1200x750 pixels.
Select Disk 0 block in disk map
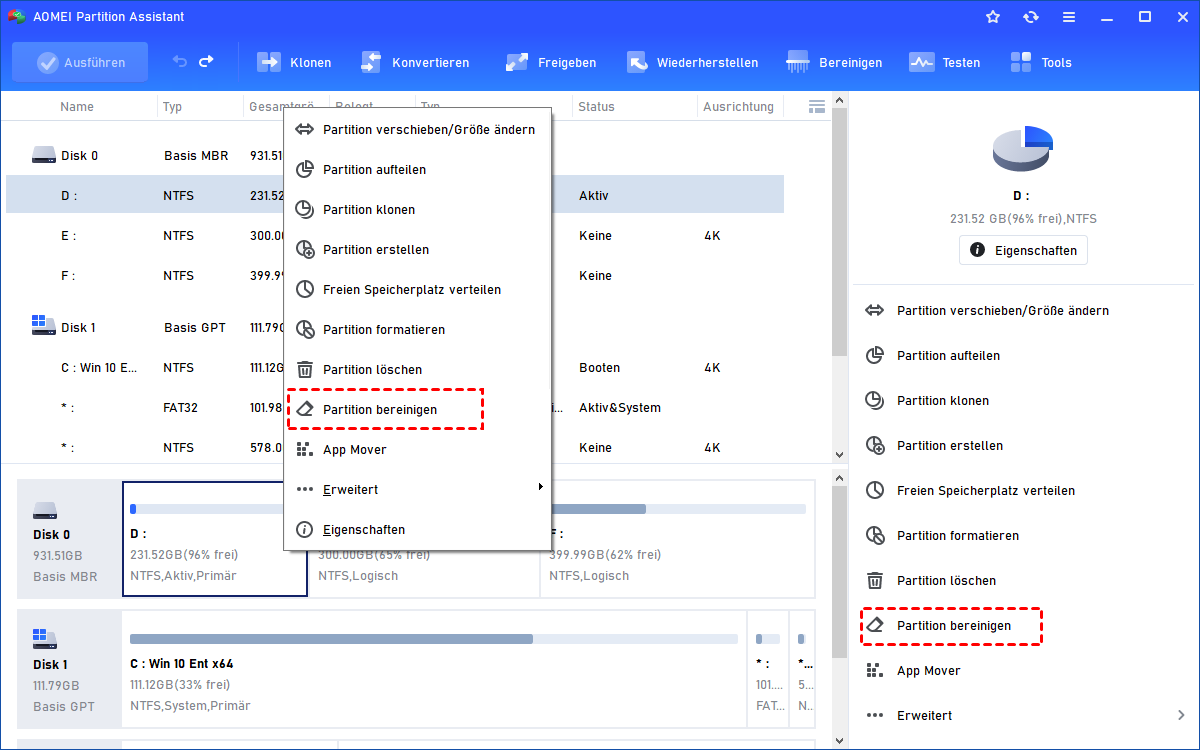coord(68,539)
